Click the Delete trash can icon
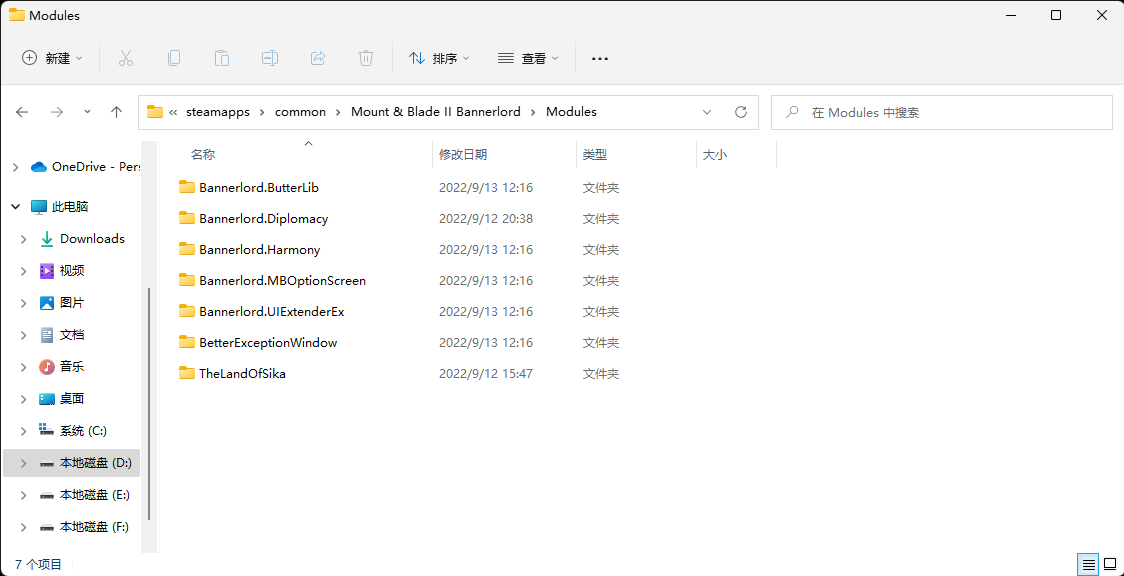This screenshot has width=1124, height=576. (x=366, y=58)
